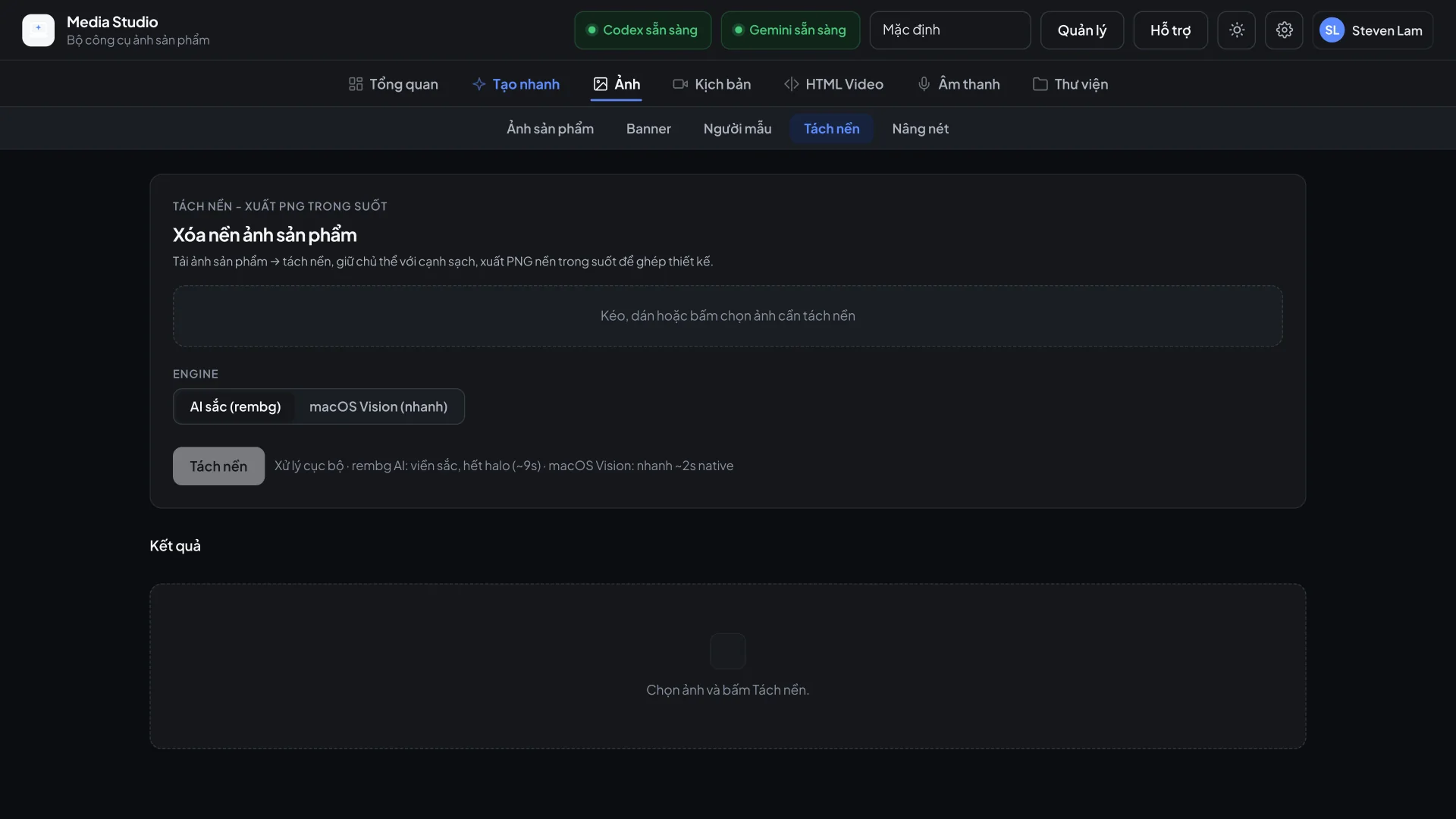
Task: Click the Tổng quan grid icon
Action: tap(356, 84)
